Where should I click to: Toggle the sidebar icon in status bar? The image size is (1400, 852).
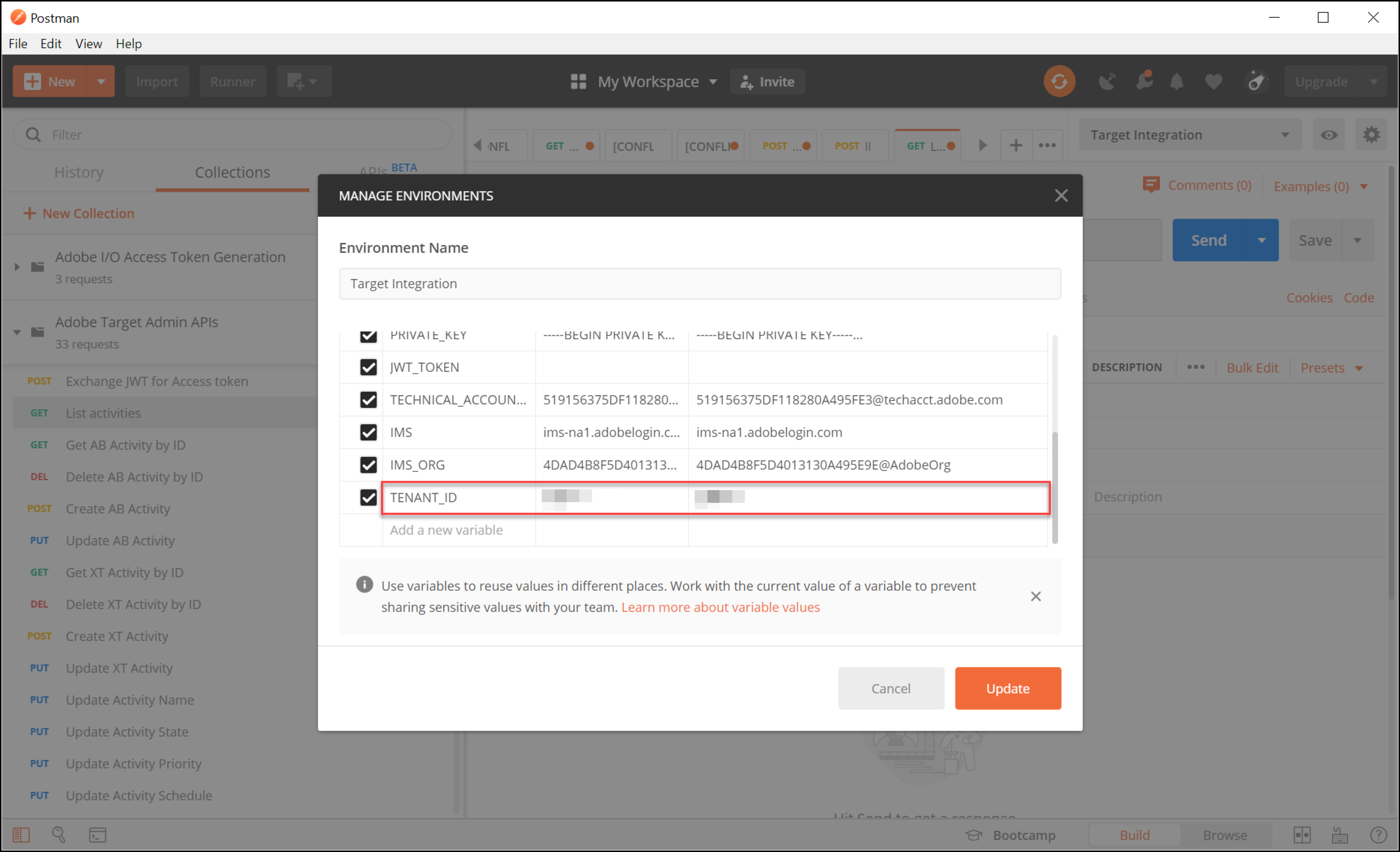pyautogui.click(x=21, y=834)
